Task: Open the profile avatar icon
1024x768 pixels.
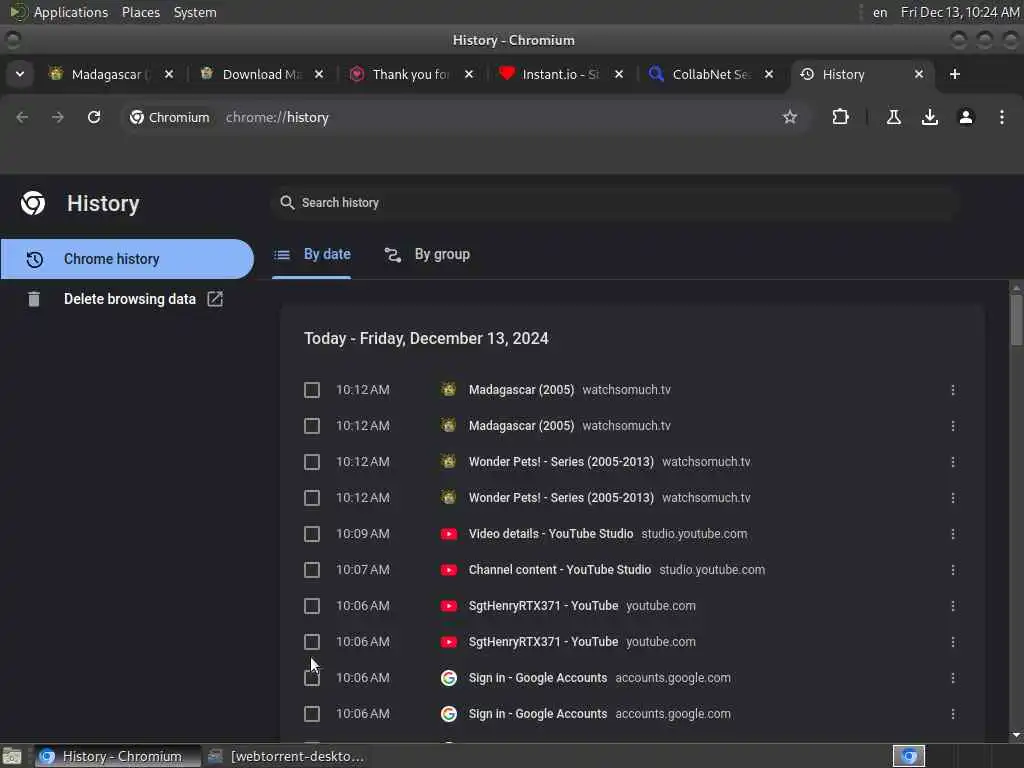Action: 966,118
